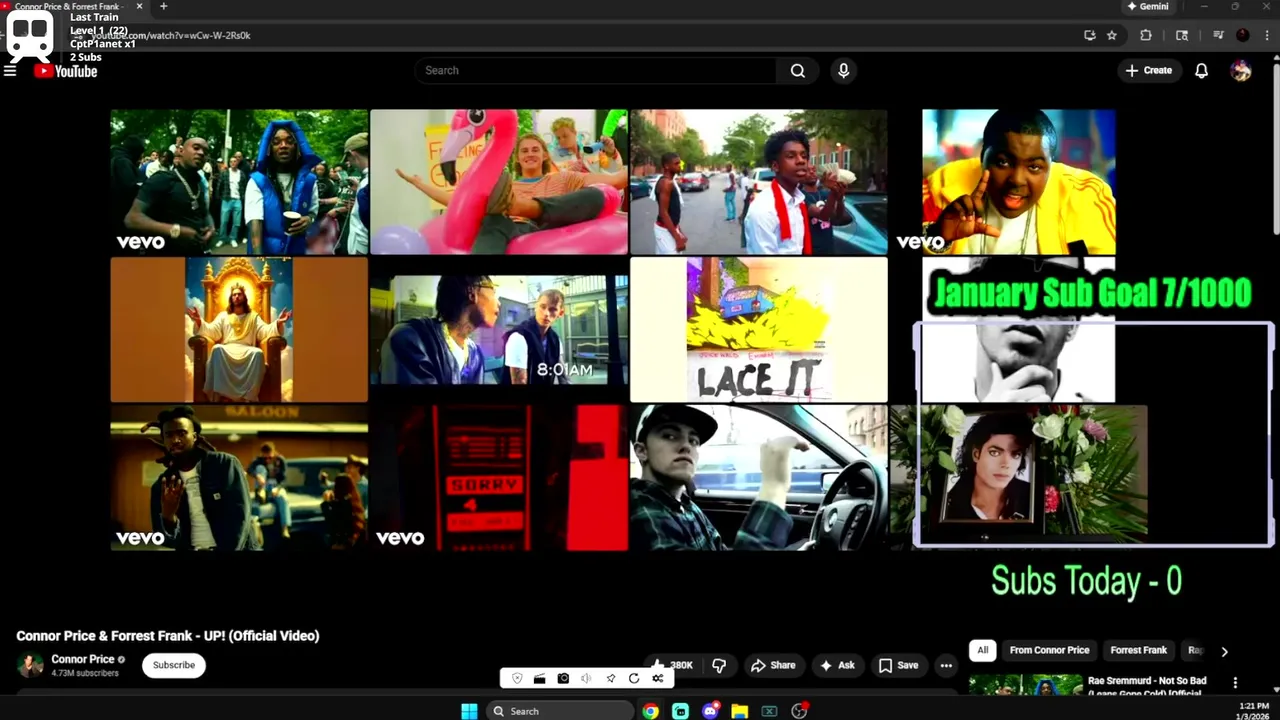Click the green X app in taskbar
The height and width of the screenshot is (720, 1280).
click(769, 711)
